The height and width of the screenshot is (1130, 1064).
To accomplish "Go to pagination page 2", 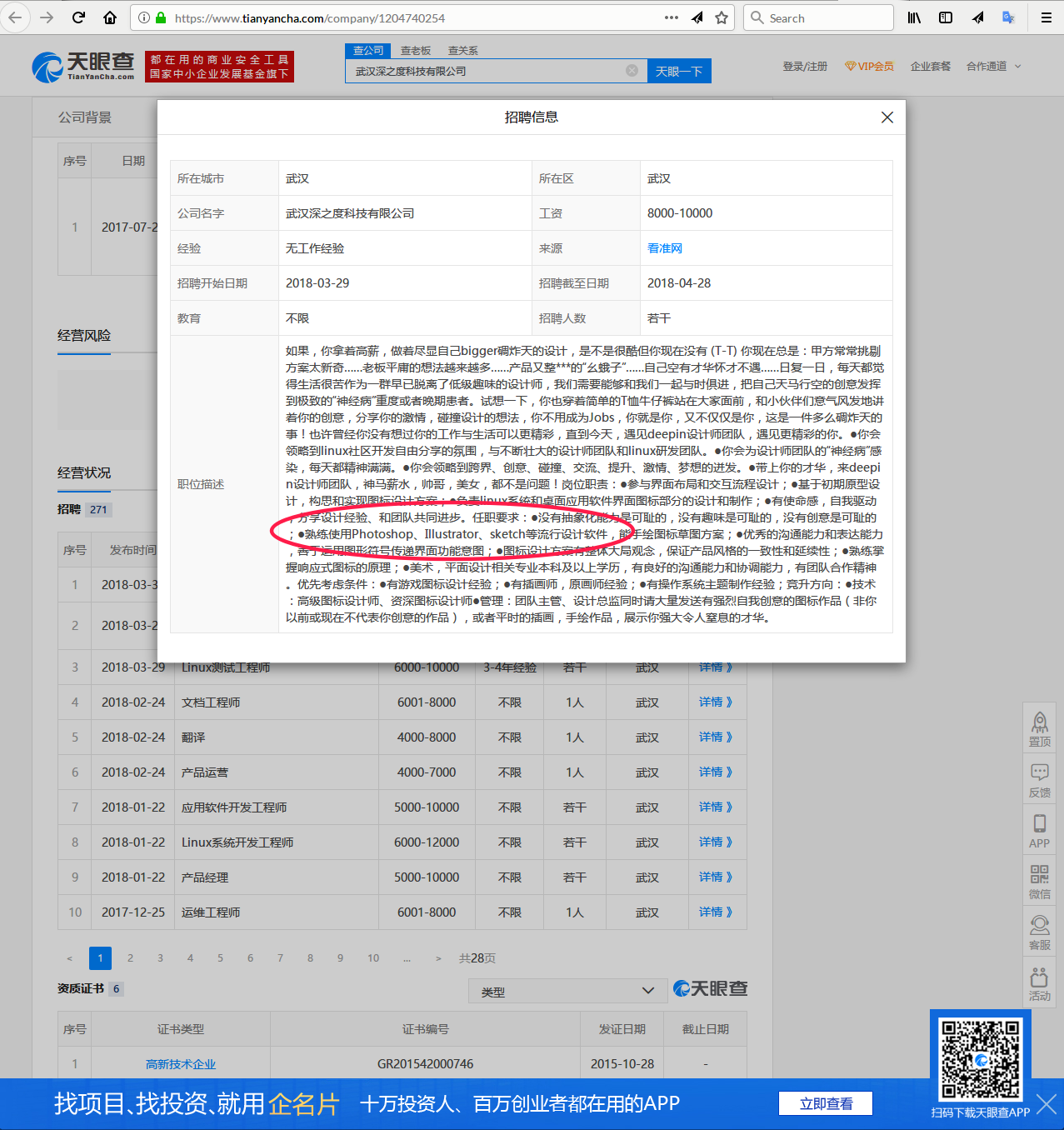I will click(x=130, y=958).
